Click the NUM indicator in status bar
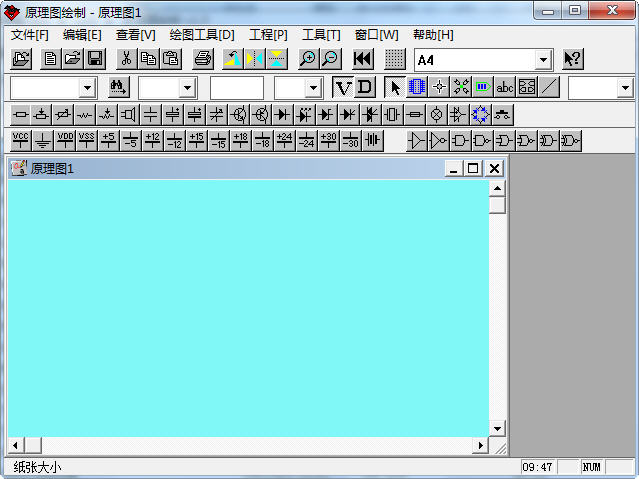 click(x=592, y=467)
